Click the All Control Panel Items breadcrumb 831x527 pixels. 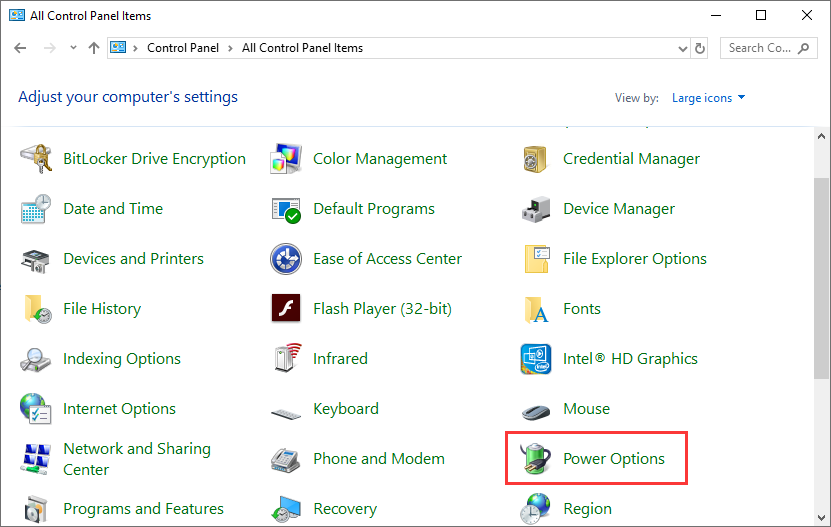pyautogui.click(x=302, y=48)
